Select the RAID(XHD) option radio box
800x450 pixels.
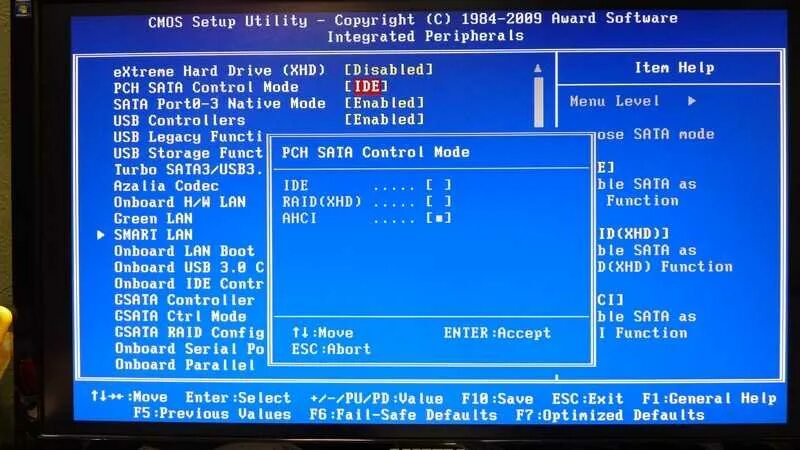click(x=439, y=201)
